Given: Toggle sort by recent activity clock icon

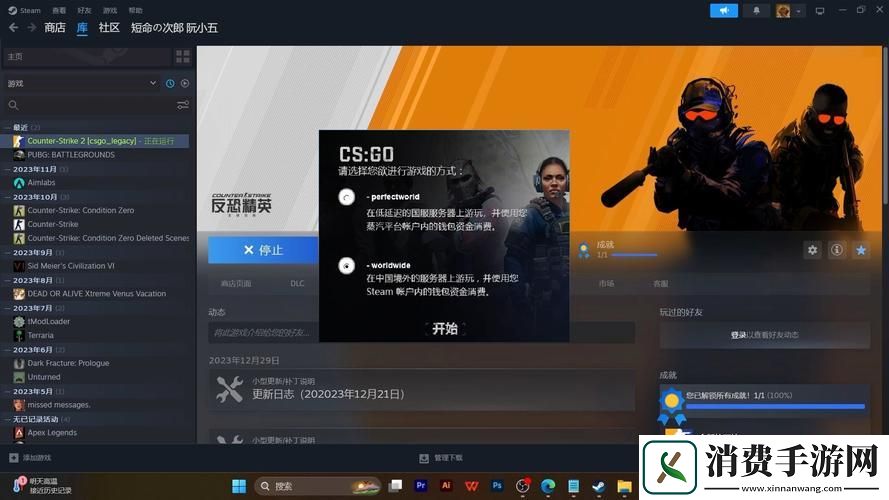Looking at the screenshot, I should [x=170, y=83].
